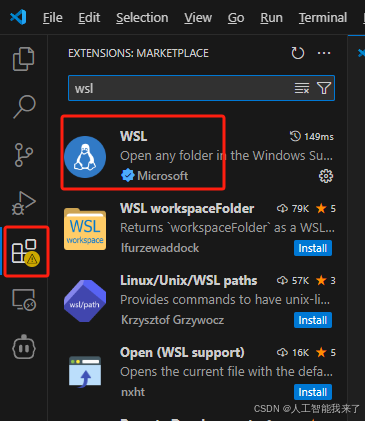Click the WSL penguin extension icon
The height and width of the screenshot is (421, 365).
point(85,157)
